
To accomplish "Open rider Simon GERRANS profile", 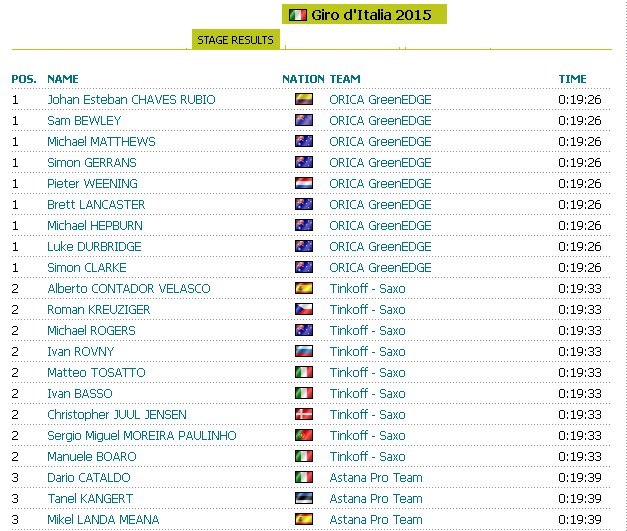I will pyautogui.click(x=92, y=162).
